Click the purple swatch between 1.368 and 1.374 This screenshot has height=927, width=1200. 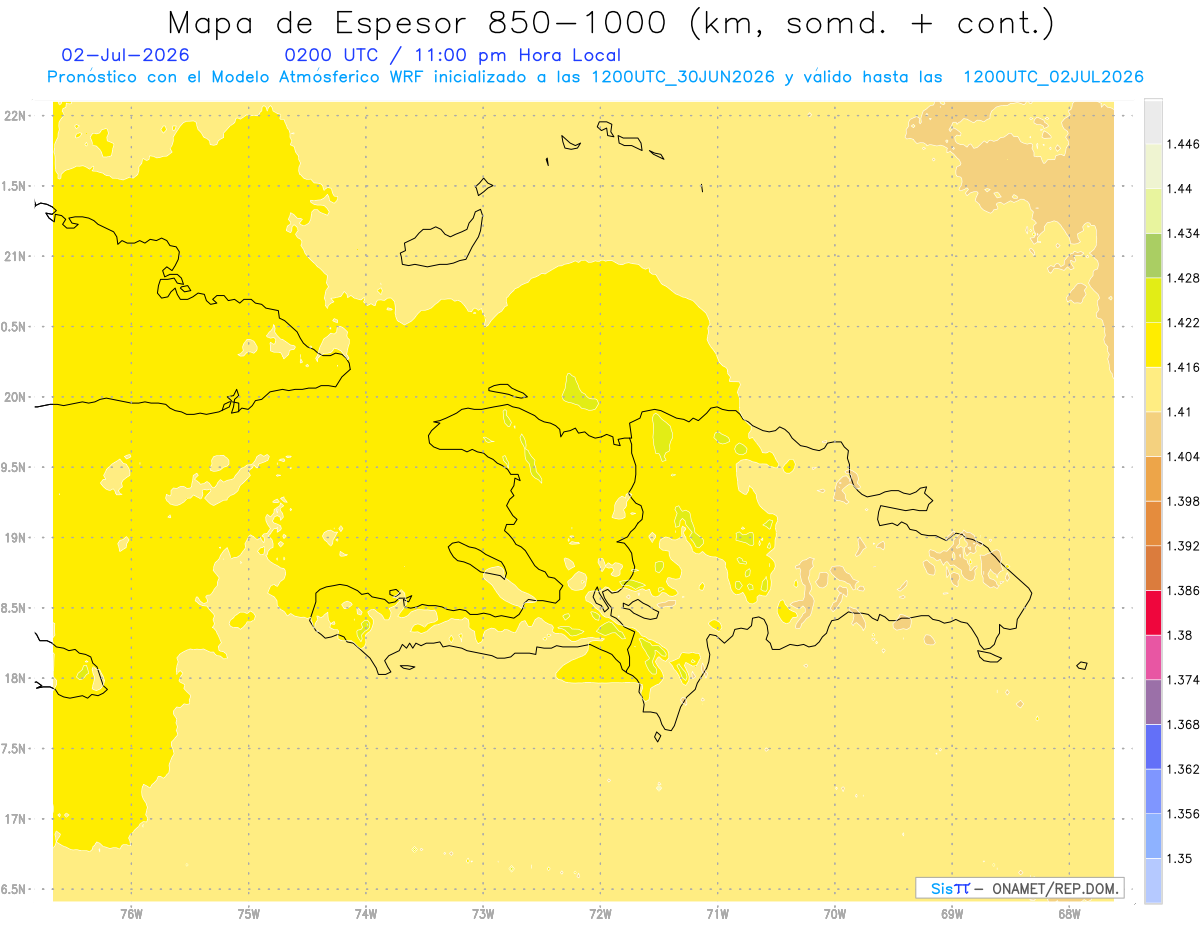pyautogui.click(x=1153, y=701)
